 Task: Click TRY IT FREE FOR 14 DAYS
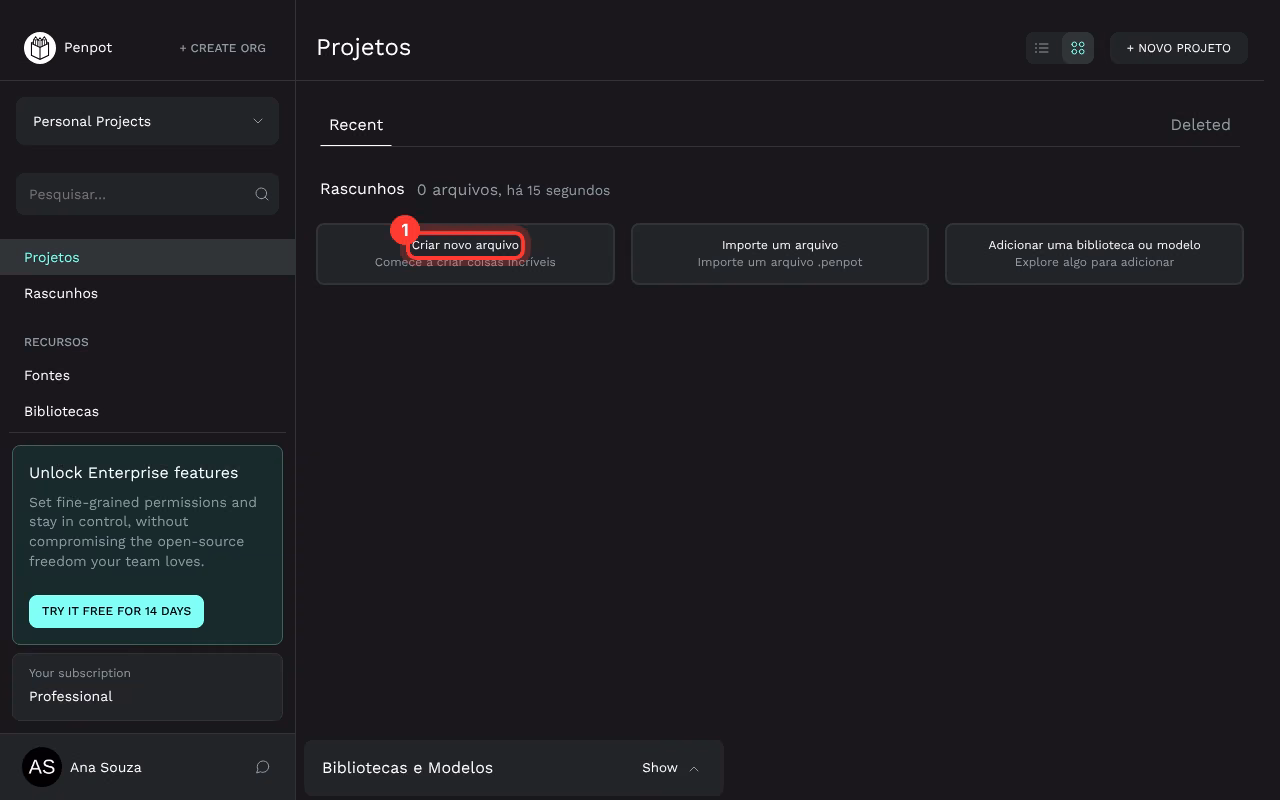116,611
